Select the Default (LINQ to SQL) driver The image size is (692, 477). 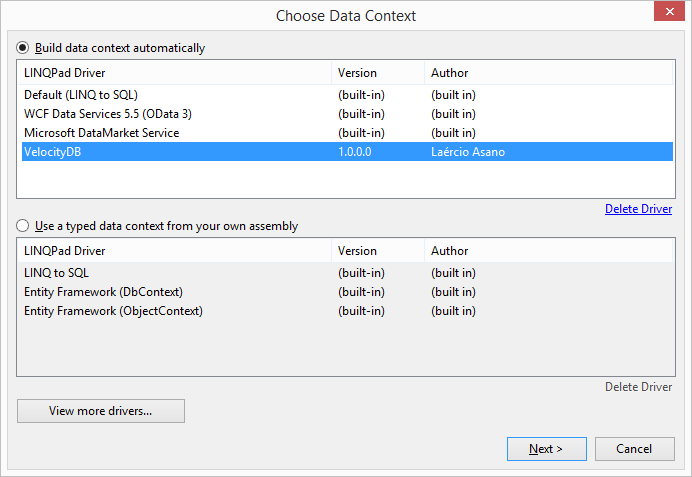point(347,95)
